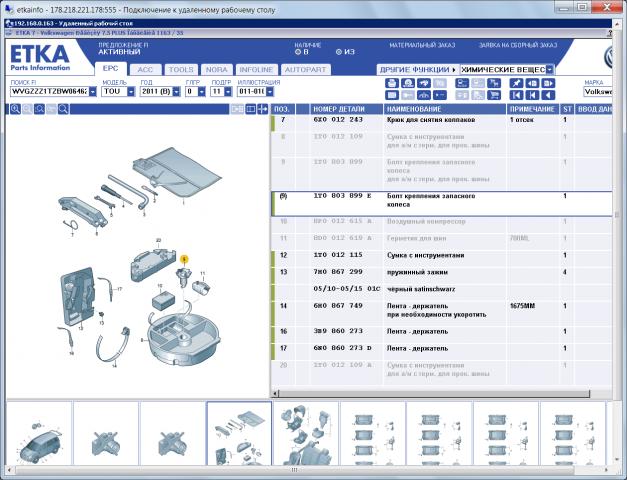Open the ПОИСК FI VIN dropdown arrow
The height and width of the screenshot is (480, 627).
(93, 92)
